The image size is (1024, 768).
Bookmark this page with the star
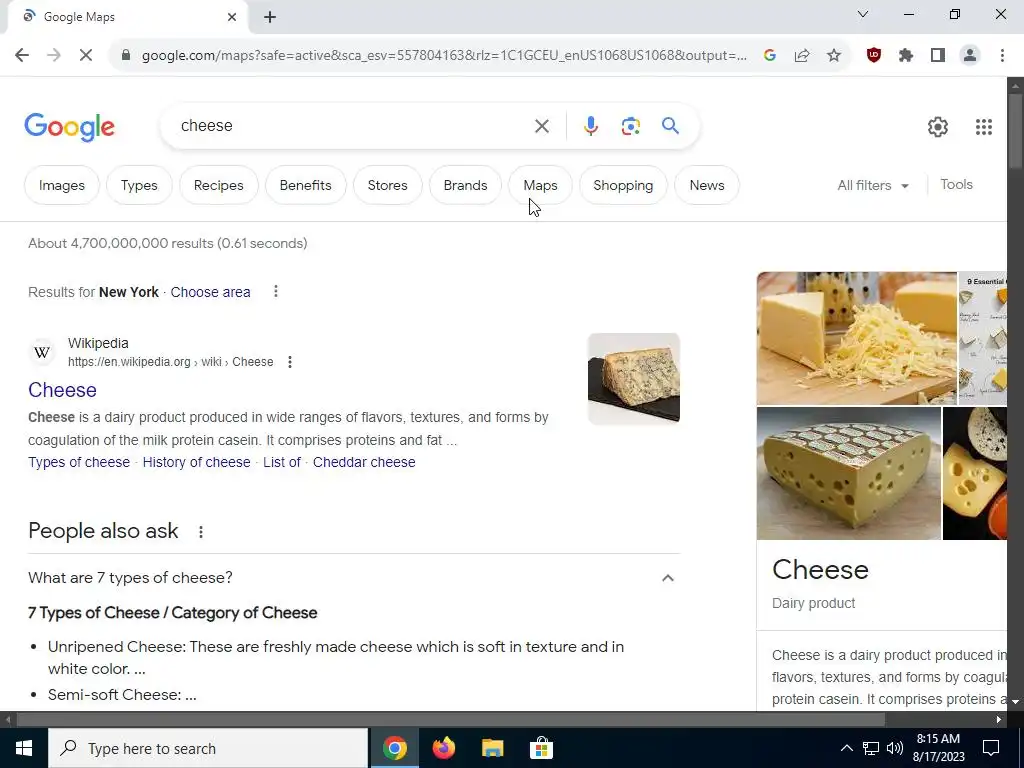pyautogui.click(x=834, y=56)
